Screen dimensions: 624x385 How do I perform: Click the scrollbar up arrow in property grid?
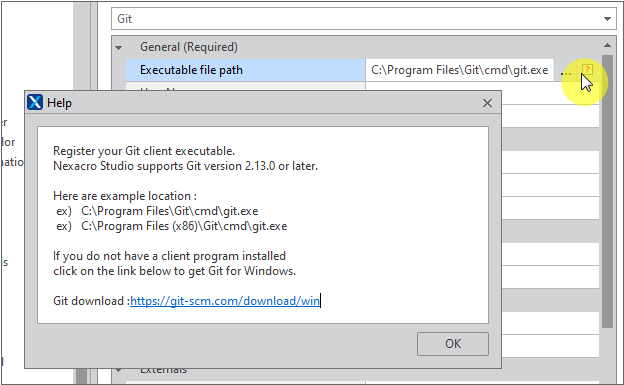(607, 46)
